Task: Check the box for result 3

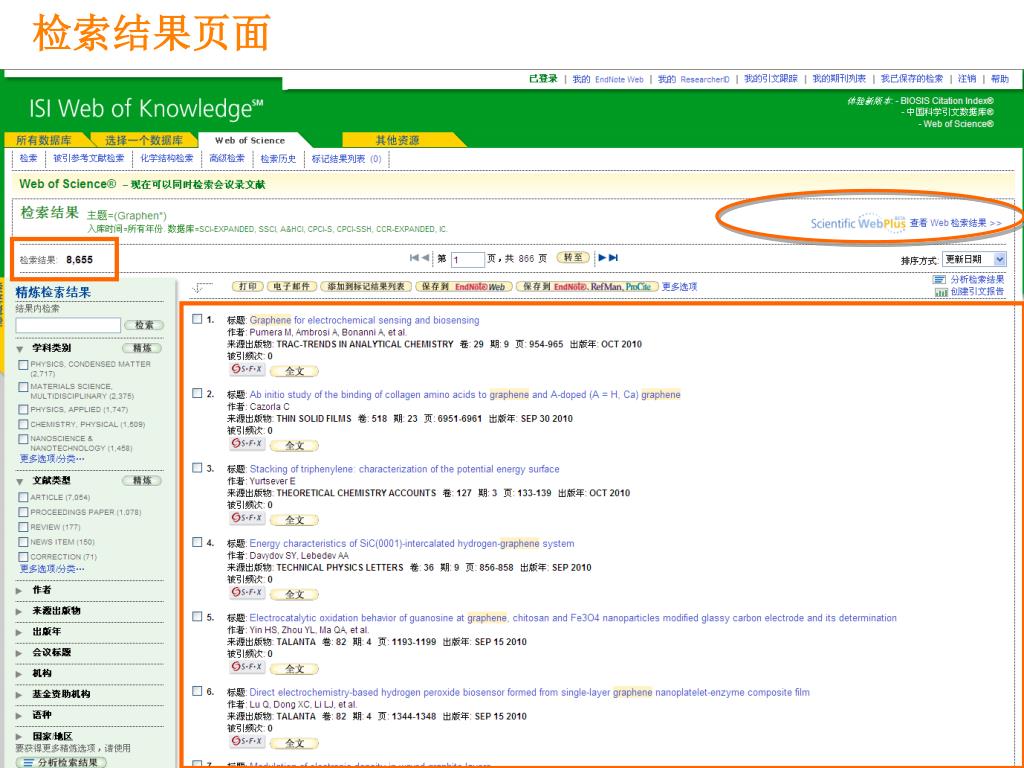Action: click(197, 468)
